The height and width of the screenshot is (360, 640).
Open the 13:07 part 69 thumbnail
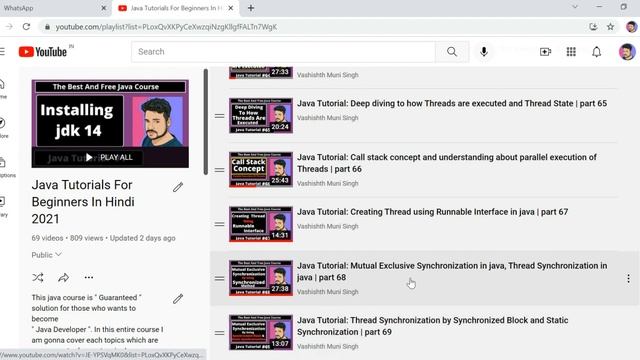coord(261,332)
